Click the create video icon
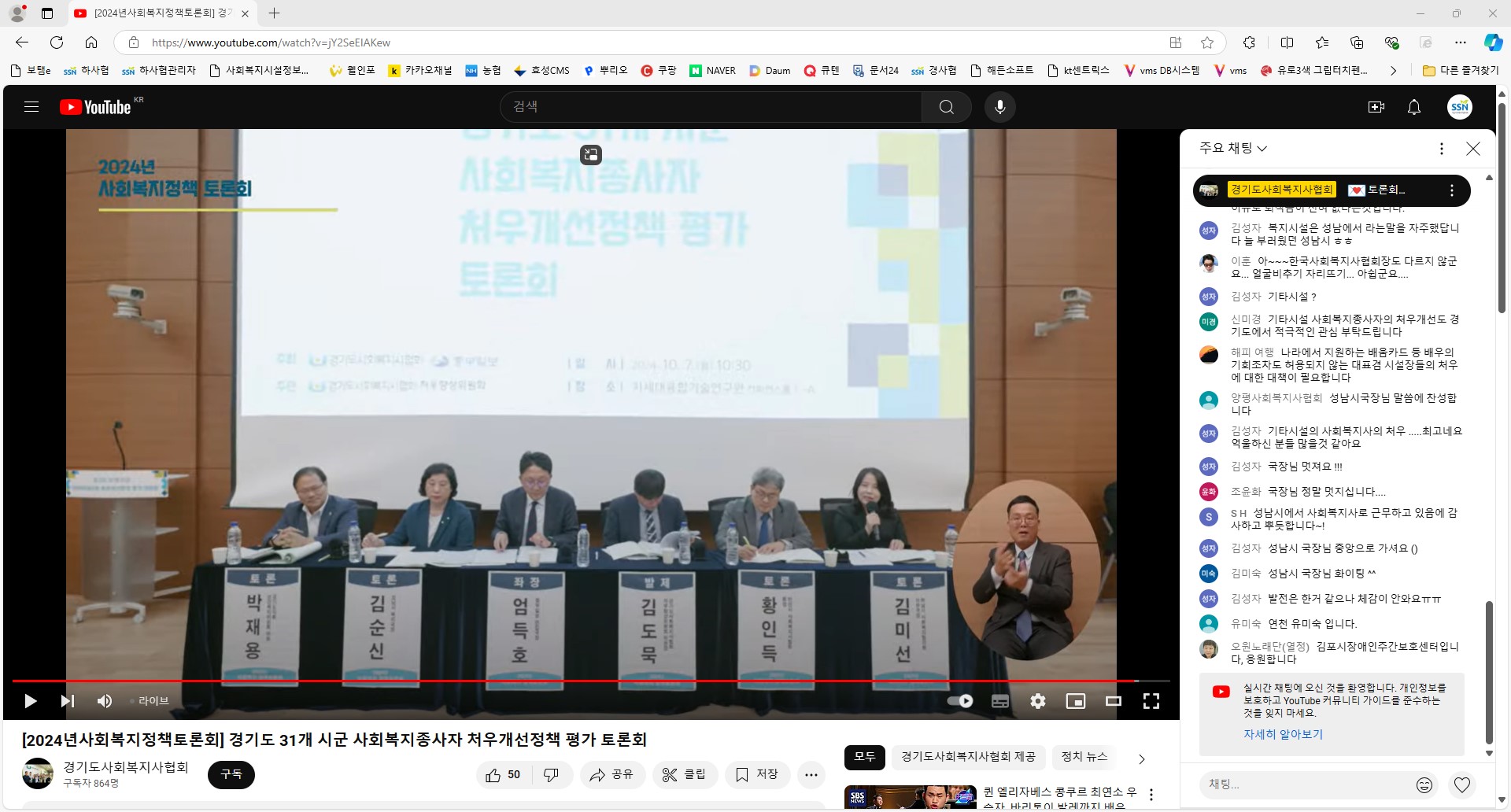The image size is (1511, 812). coord(1376,107)
